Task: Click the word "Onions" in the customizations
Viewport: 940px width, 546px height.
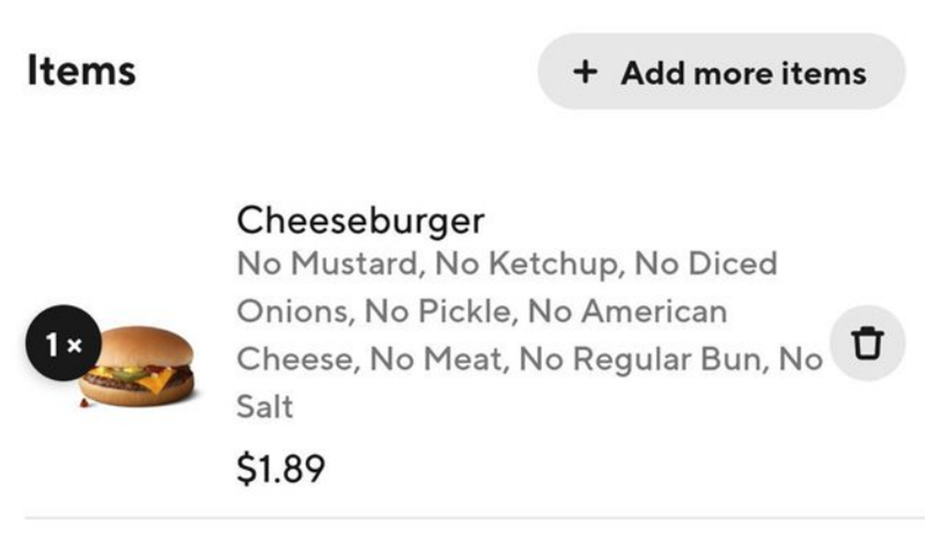Action: (x=292, y=311)
